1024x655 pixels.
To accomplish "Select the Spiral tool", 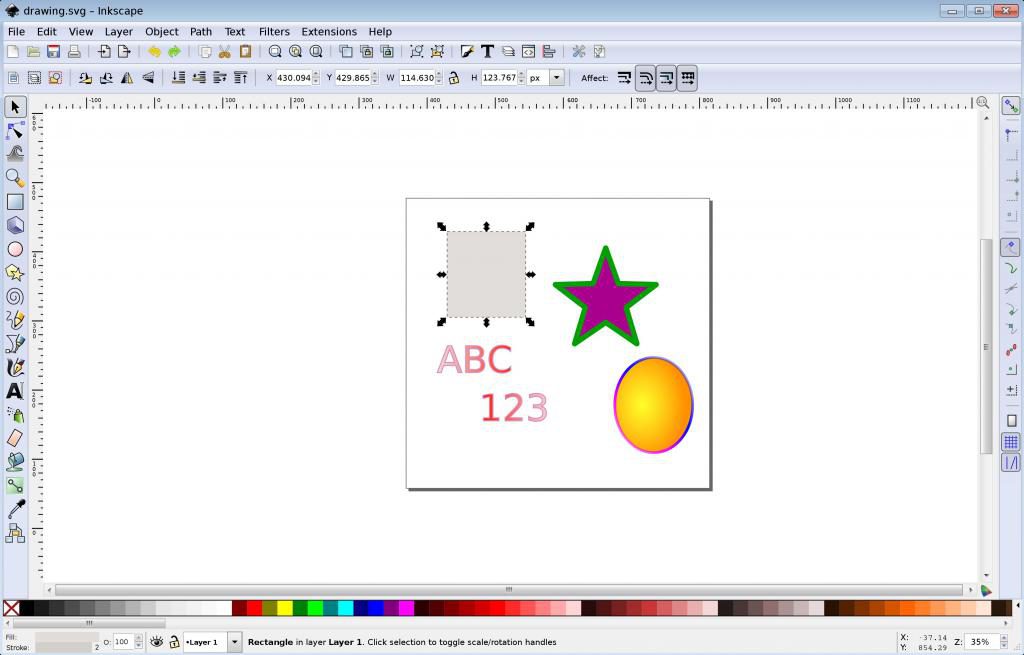I will coord(15,297).
